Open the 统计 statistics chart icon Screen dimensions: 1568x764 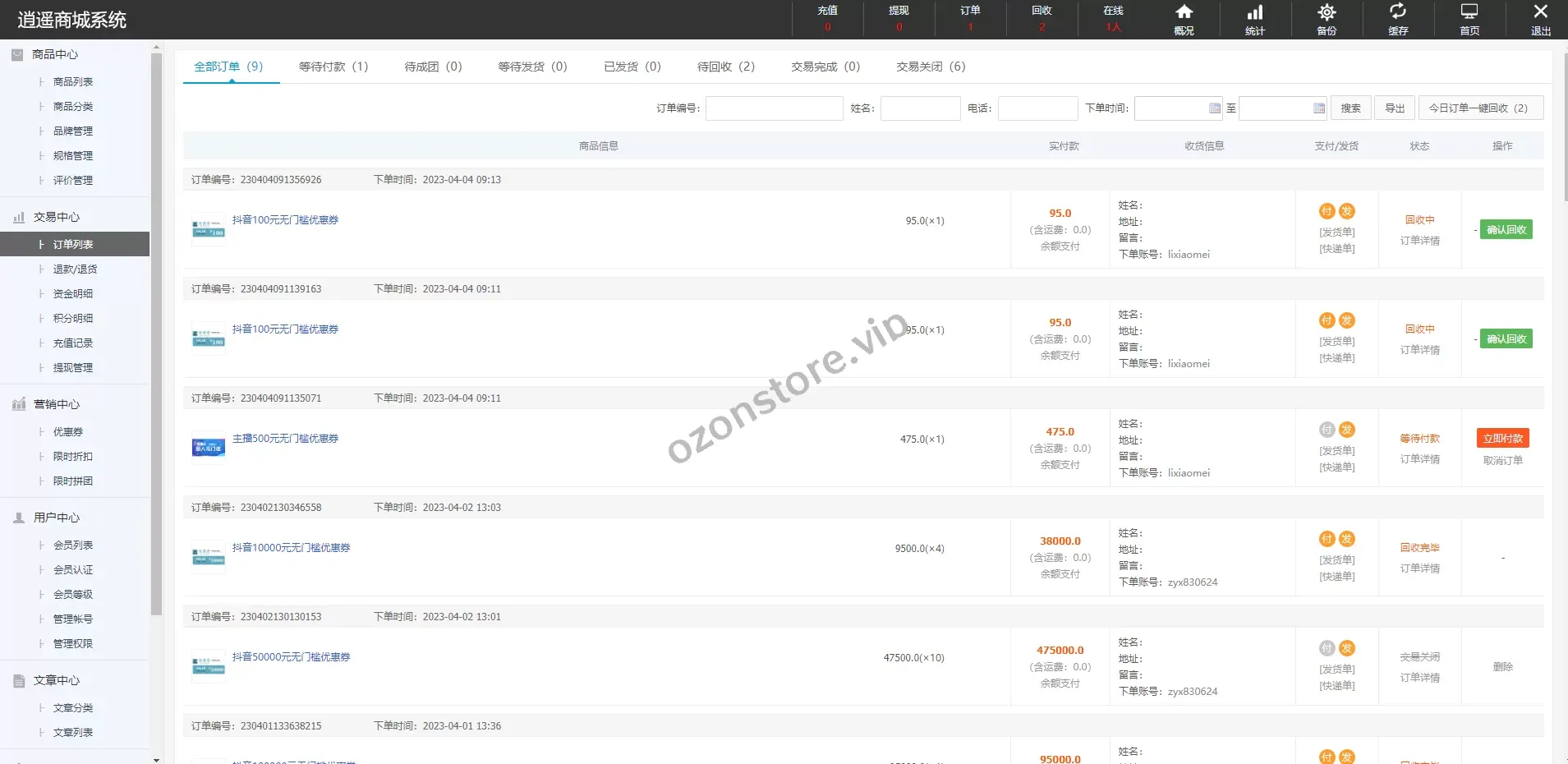[1255, 13]
